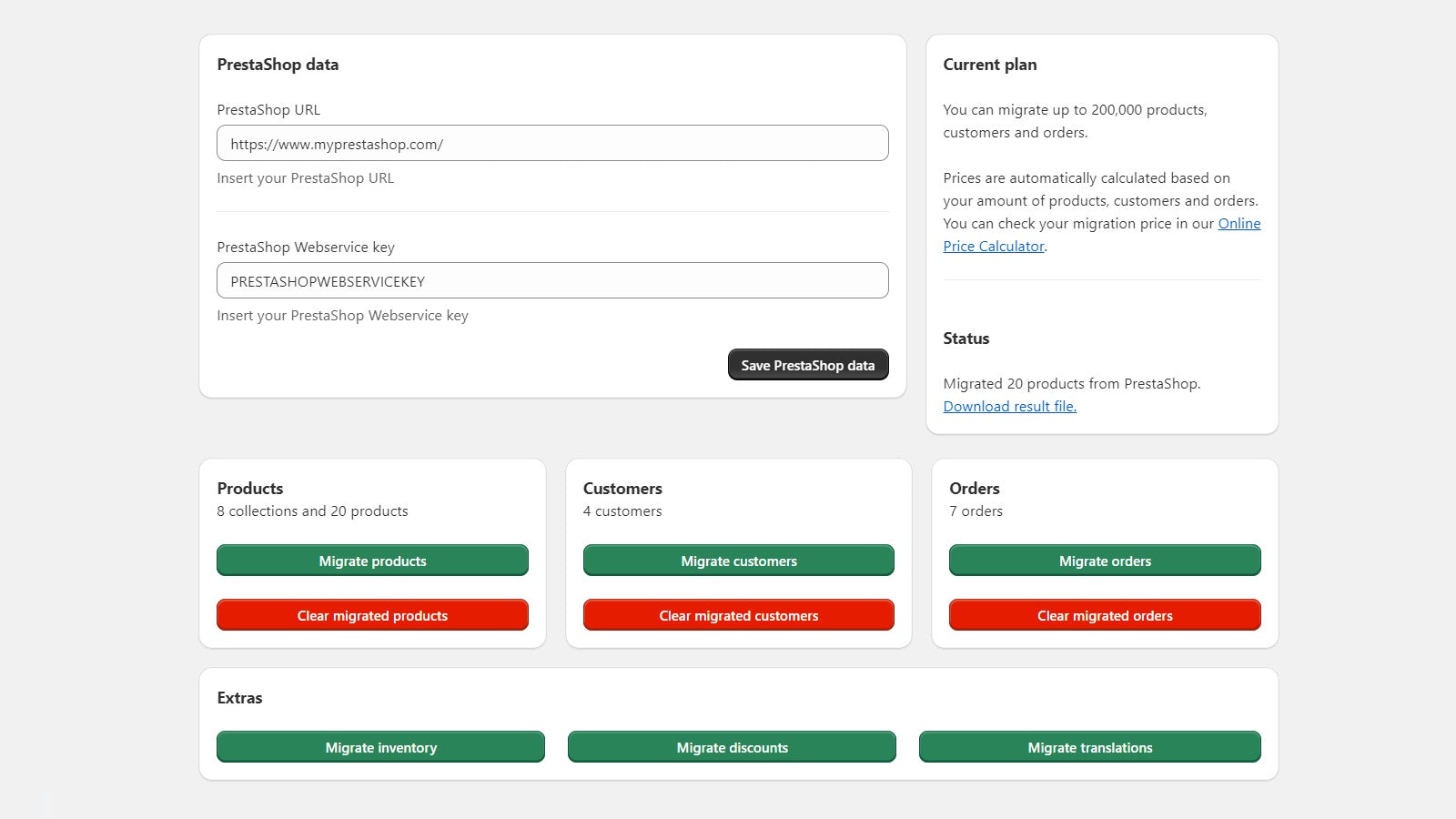Click the Extras section heading

[238, 698]
